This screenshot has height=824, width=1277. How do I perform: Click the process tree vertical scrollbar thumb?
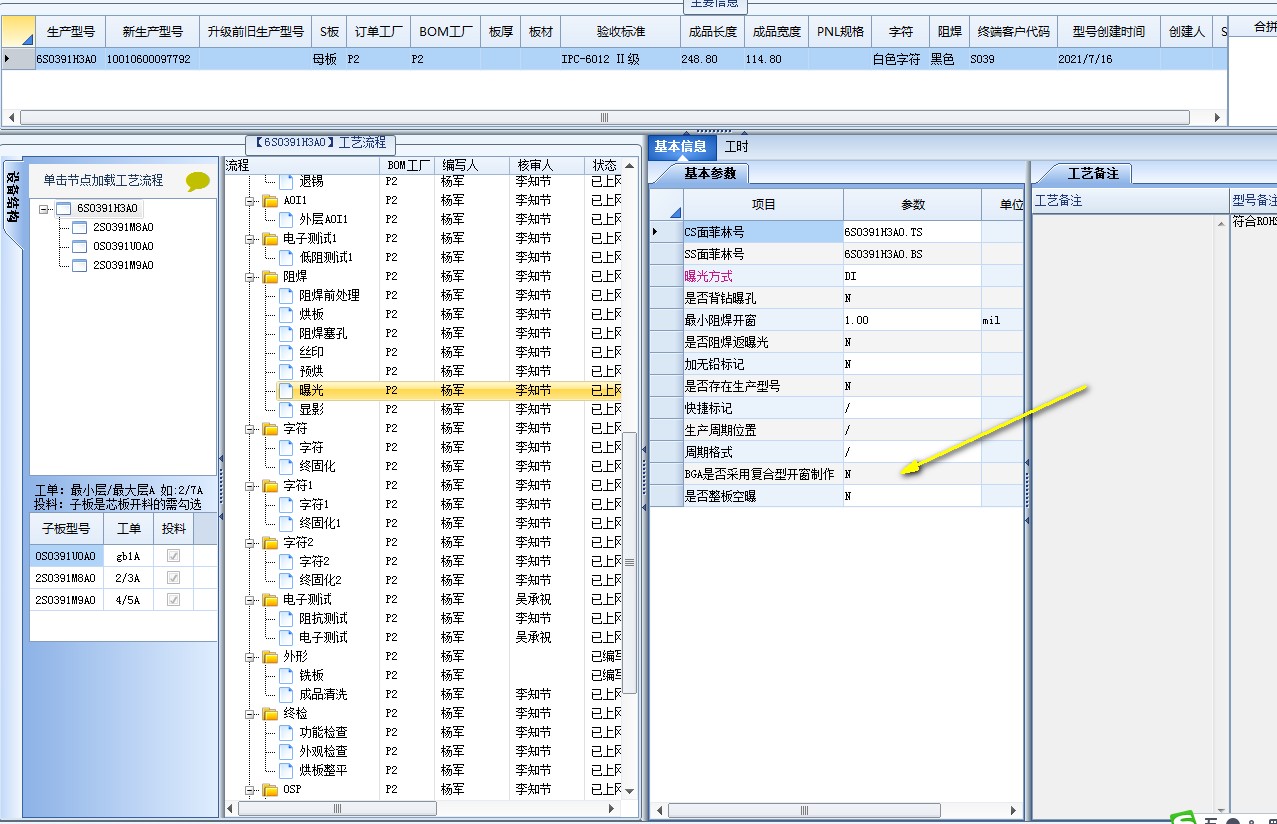(x=630, y=562)
